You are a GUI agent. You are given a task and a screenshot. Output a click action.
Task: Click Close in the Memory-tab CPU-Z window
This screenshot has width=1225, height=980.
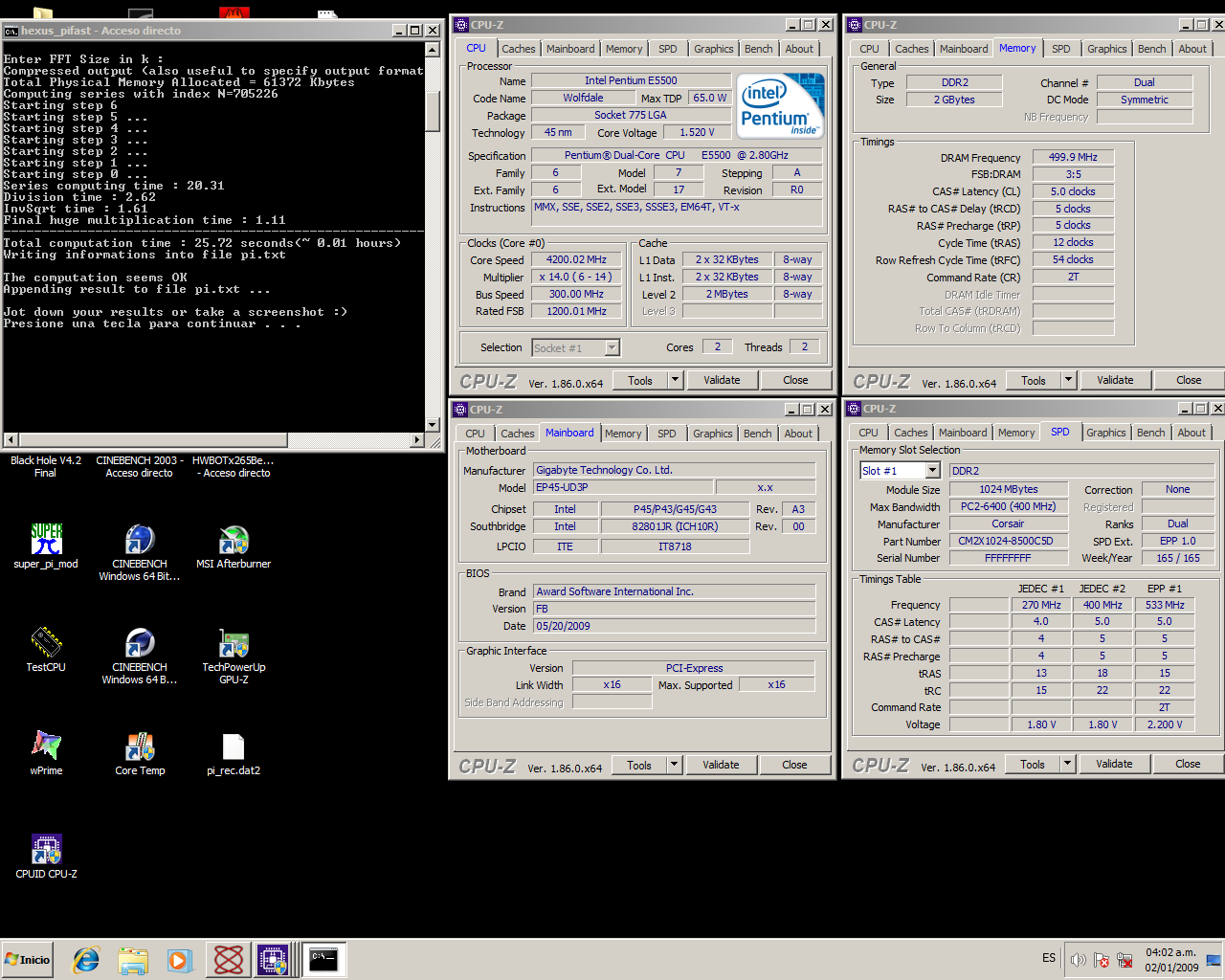click(1189, 380)
